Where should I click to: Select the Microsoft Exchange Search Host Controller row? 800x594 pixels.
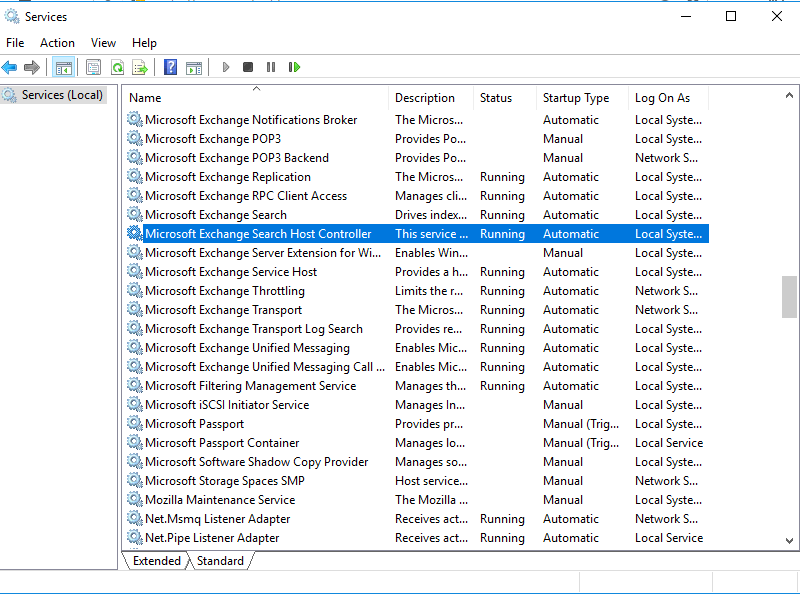click(417, 234)
